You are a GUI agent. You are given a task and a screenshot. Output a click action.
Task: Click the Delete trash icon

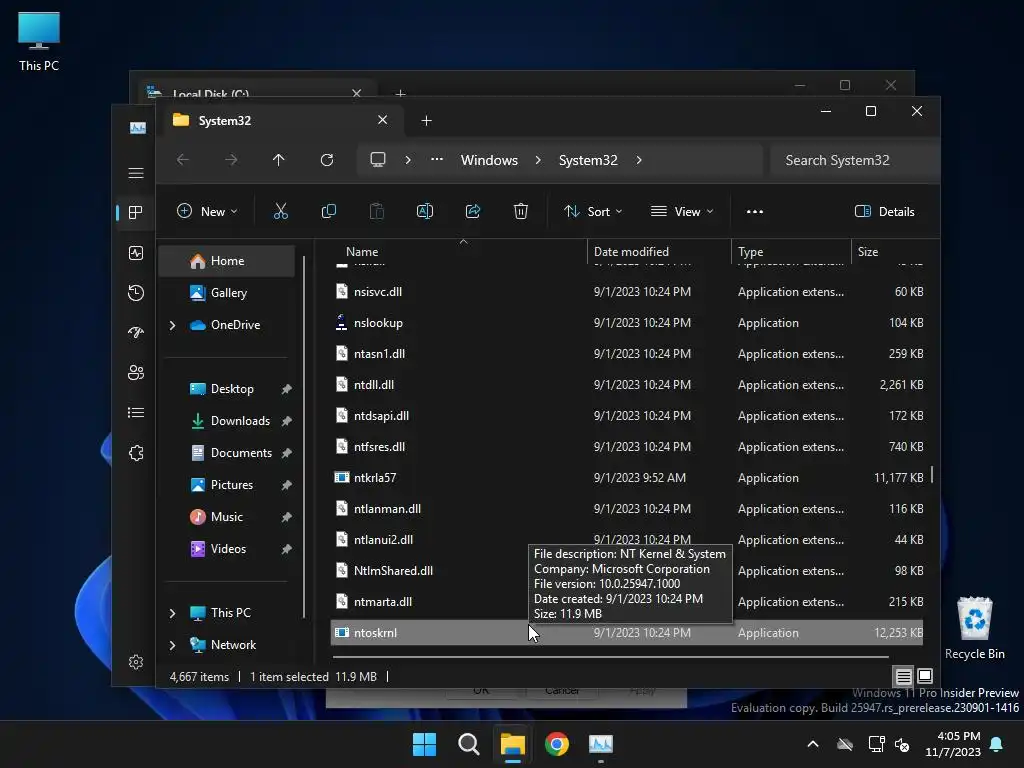point(520,211)
